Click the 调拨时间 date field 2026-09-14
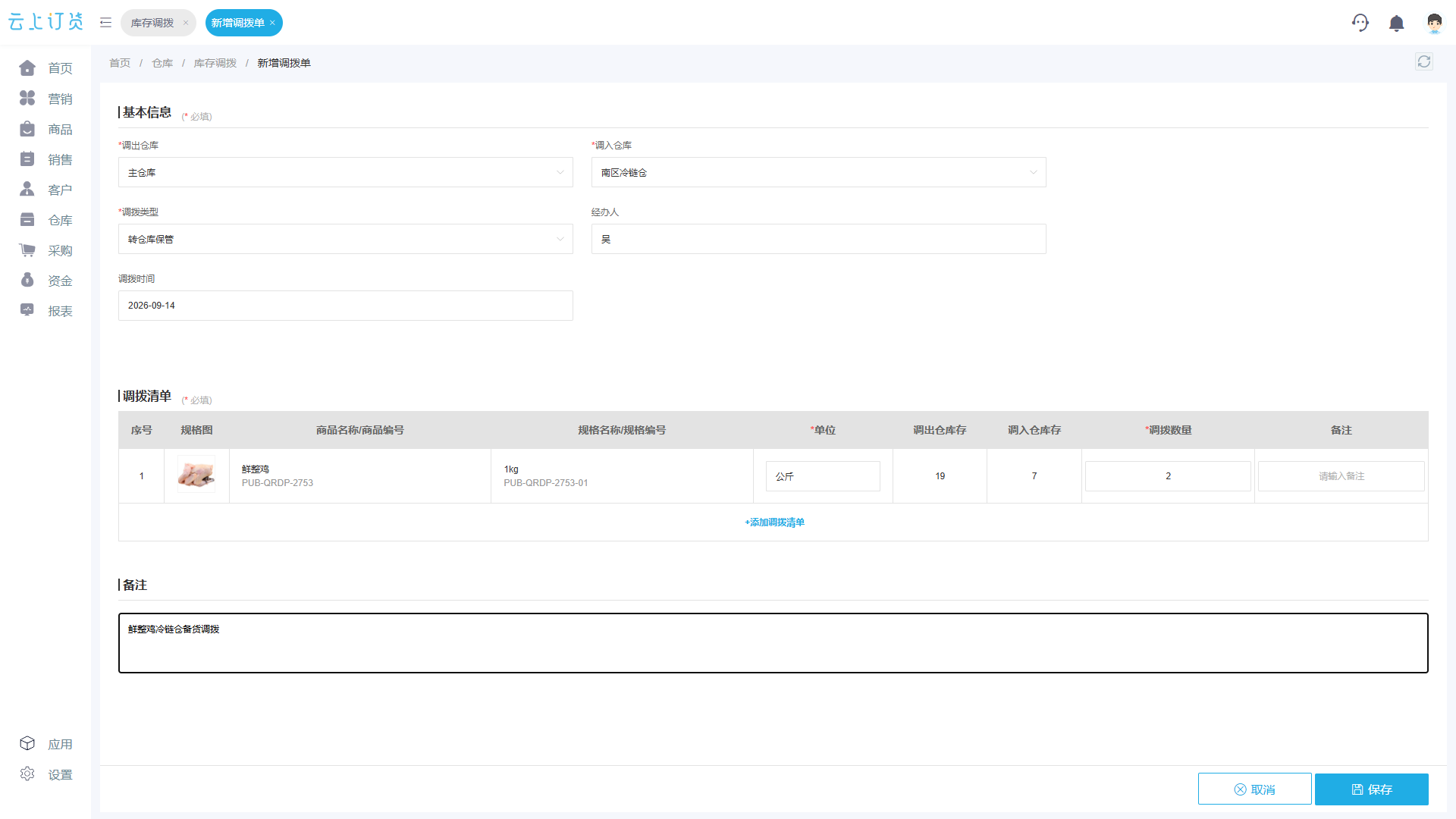Viewport: 1456px width, 819px height. [x=346, y=306]
